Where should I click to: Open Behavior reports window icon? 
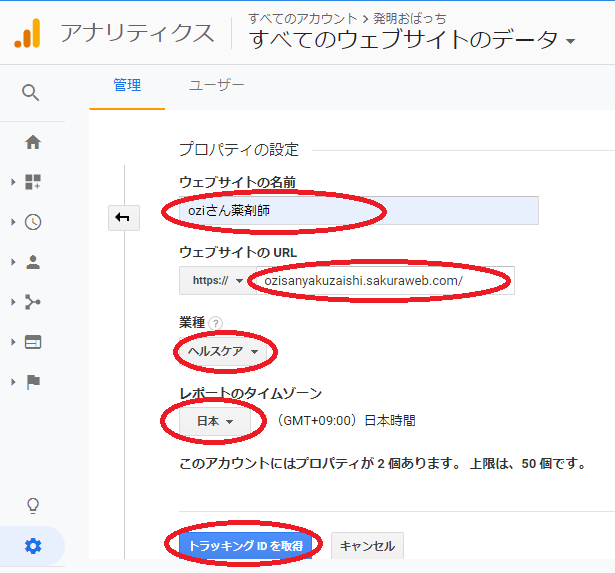pyautogui.click(x=33, y=342)
